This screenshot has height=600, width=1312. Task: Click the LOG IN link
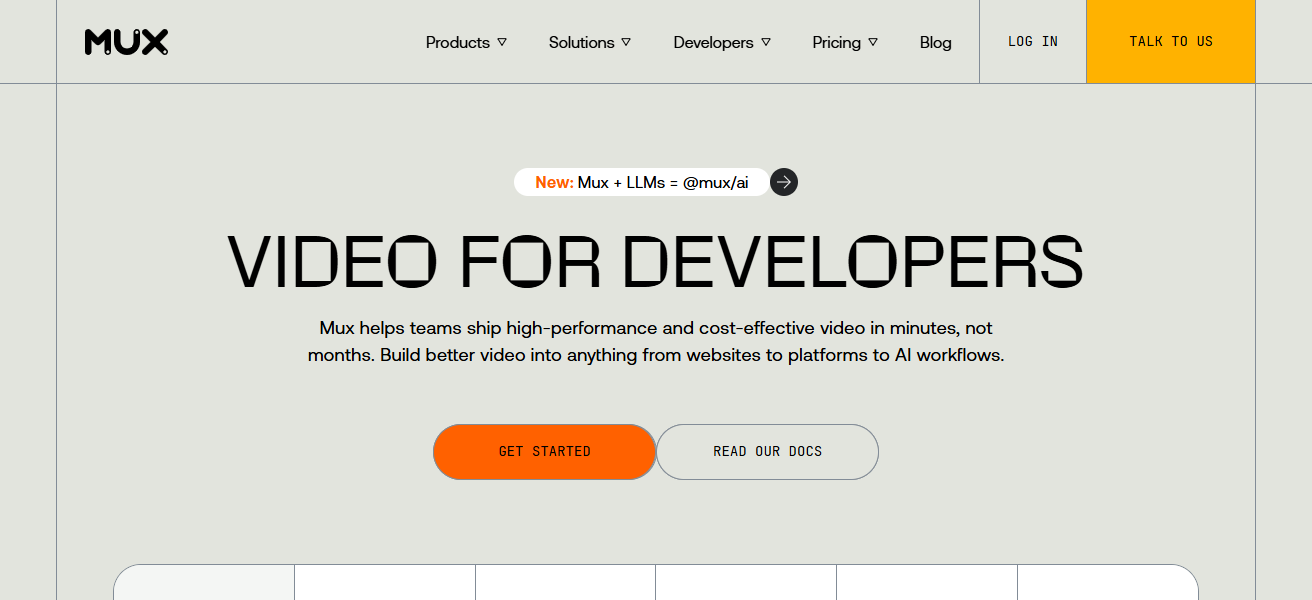pyautogui.click(x=1032, y=42)
